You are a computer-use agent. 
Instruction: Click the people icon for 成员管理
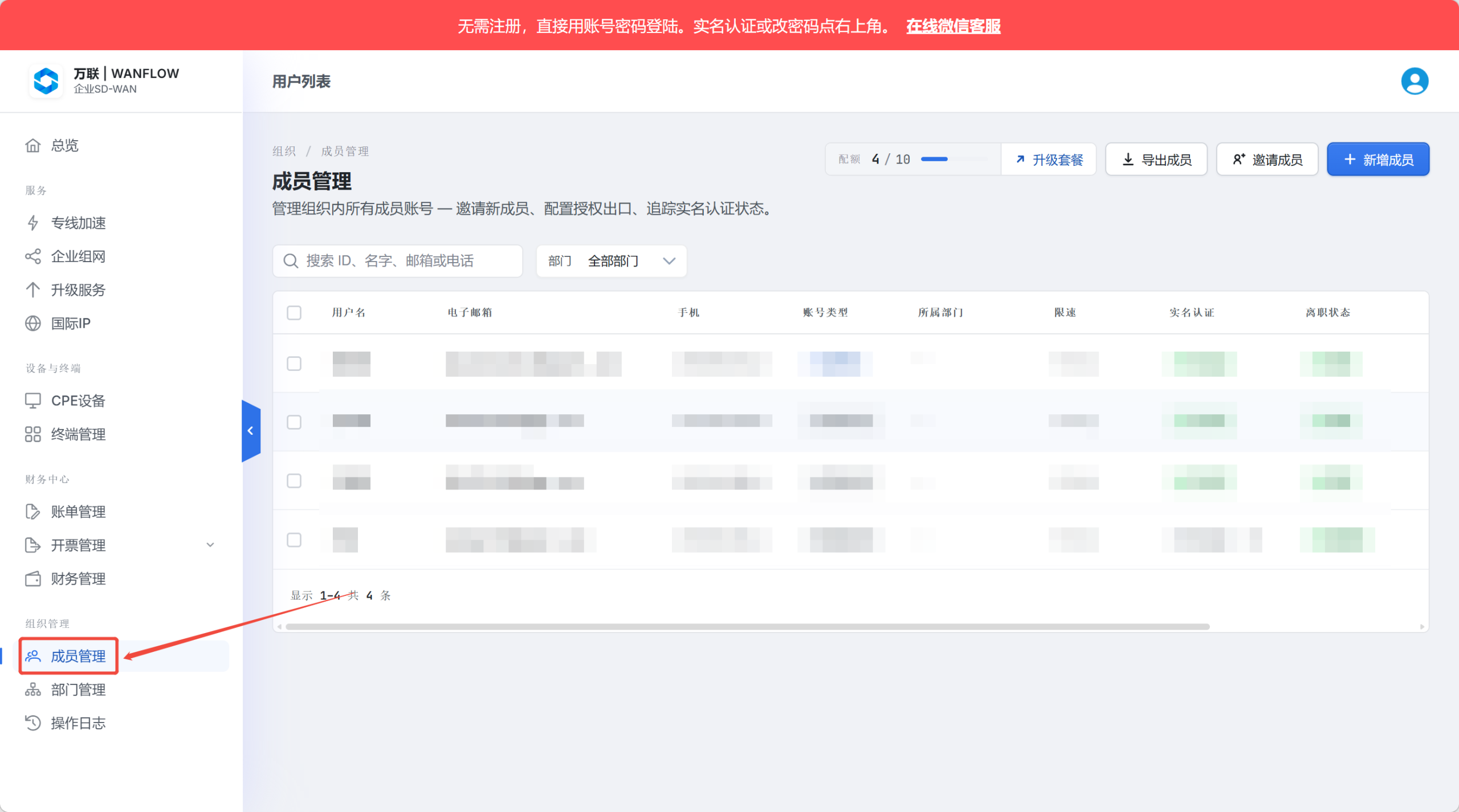coord(33,656)
